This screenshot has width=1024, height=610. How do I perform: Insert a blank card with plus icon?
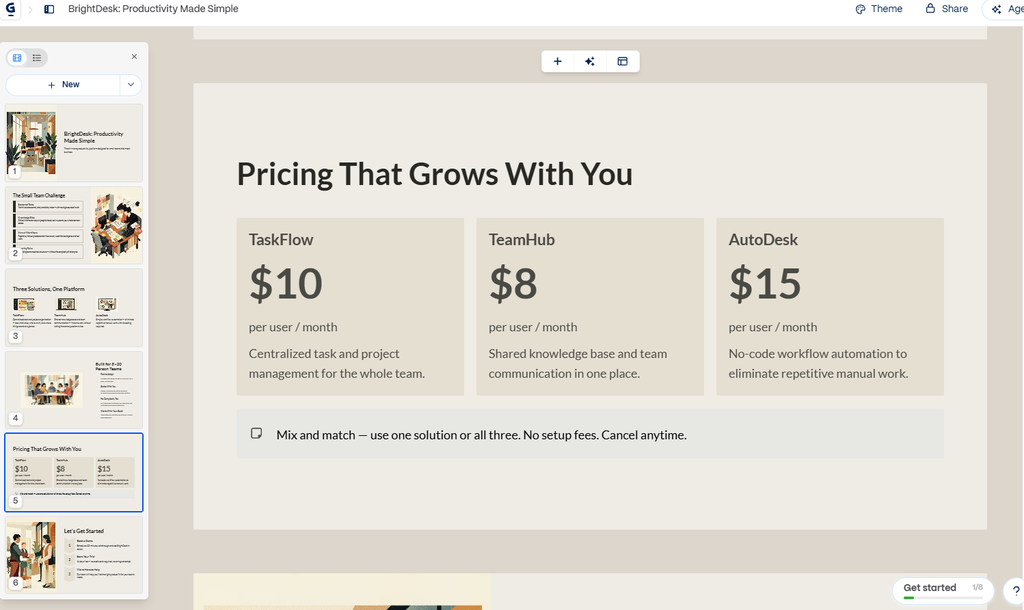(x=557, y=61)
